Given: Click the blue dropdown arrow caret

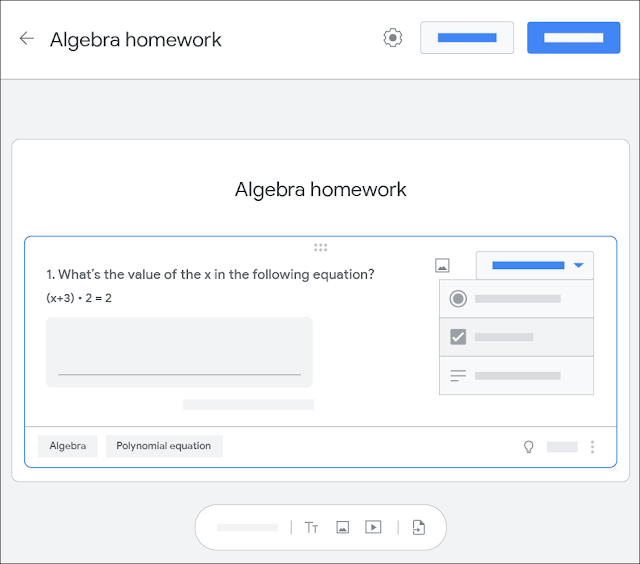Looking at the screenshot, I should coord(578,265).
